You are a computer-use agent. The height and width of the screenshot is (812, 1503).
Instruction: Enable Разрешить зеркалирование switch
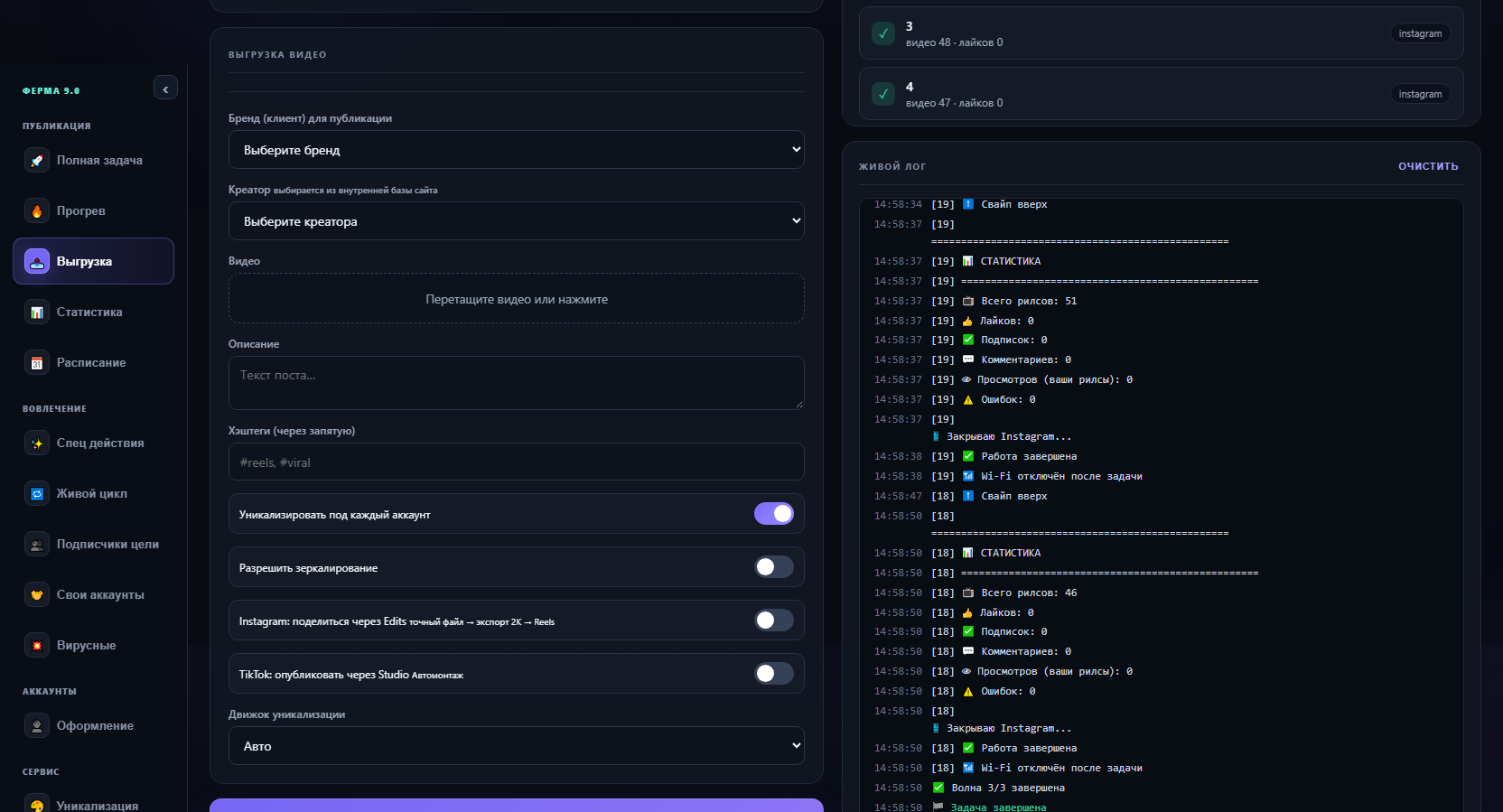point(774,567)
